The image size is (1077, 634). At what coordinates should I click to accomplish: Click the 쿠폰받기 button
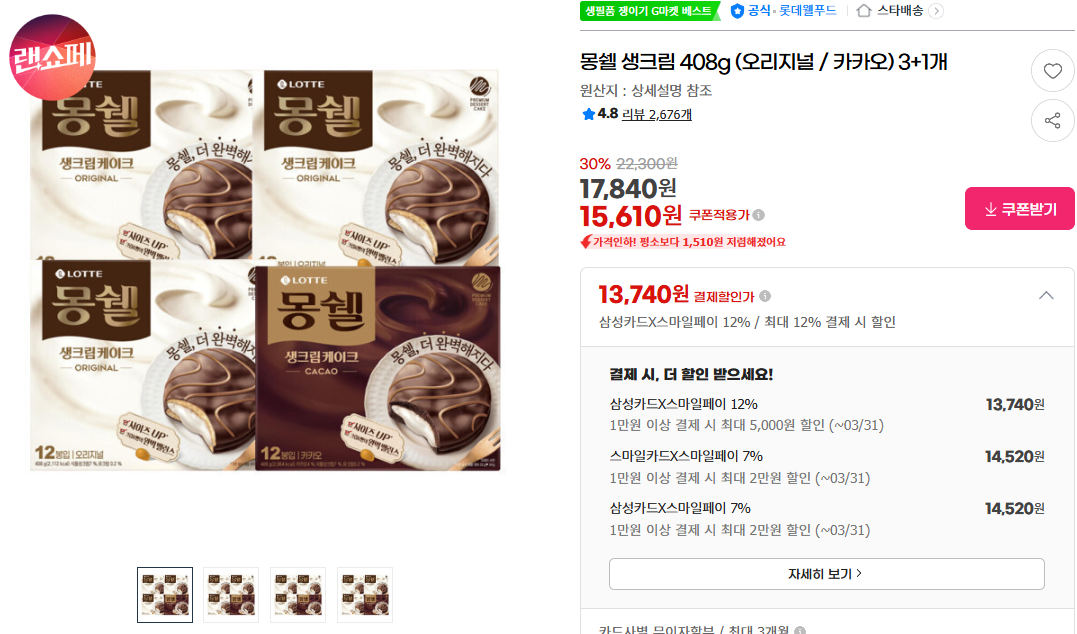tap(1020, 209)
